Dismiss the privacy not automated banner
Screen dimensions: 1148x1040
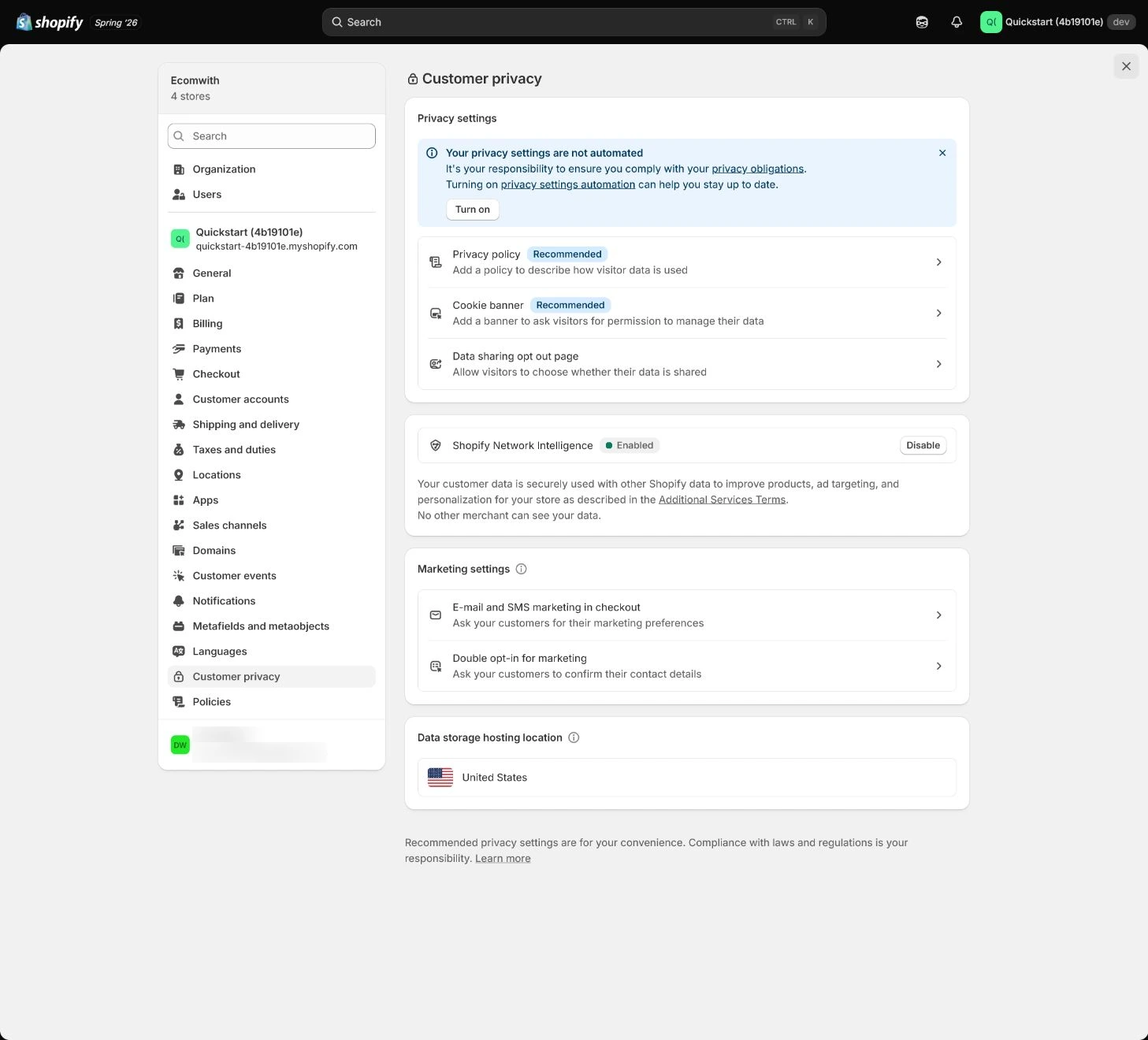(x=942, y=153)
